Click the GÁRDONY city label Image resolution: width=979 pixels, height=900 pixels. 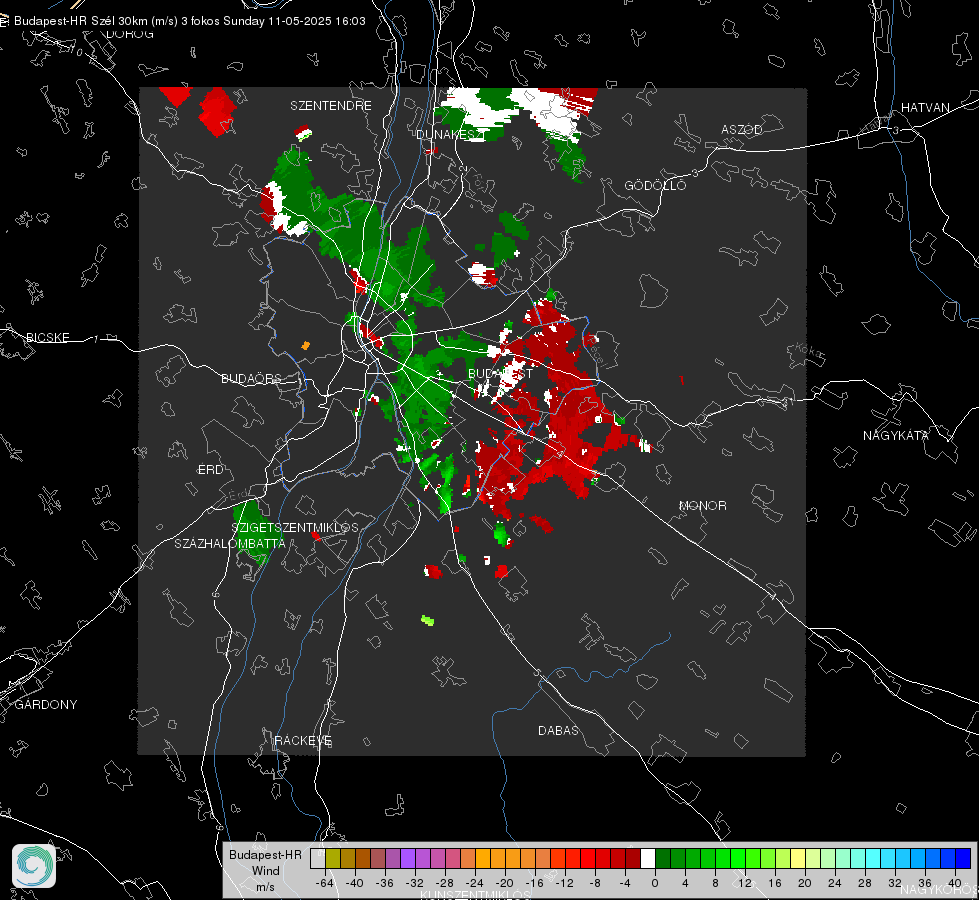46,705
